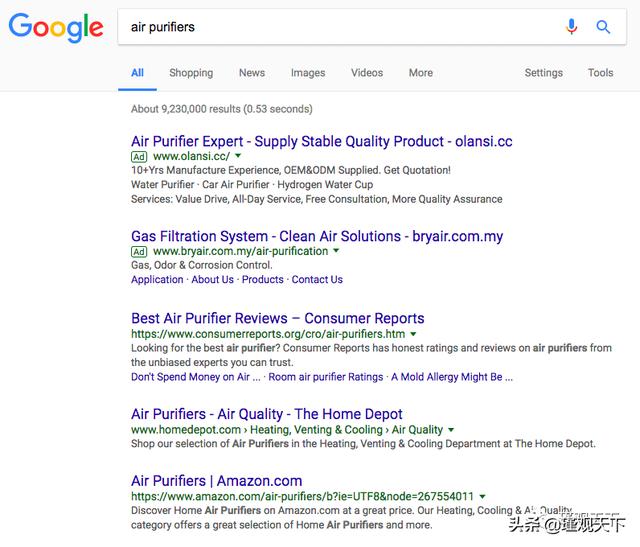Click the About Us sitelink
Image resolution: width=640 pixels, height=547 pixels.
(213, 280)
